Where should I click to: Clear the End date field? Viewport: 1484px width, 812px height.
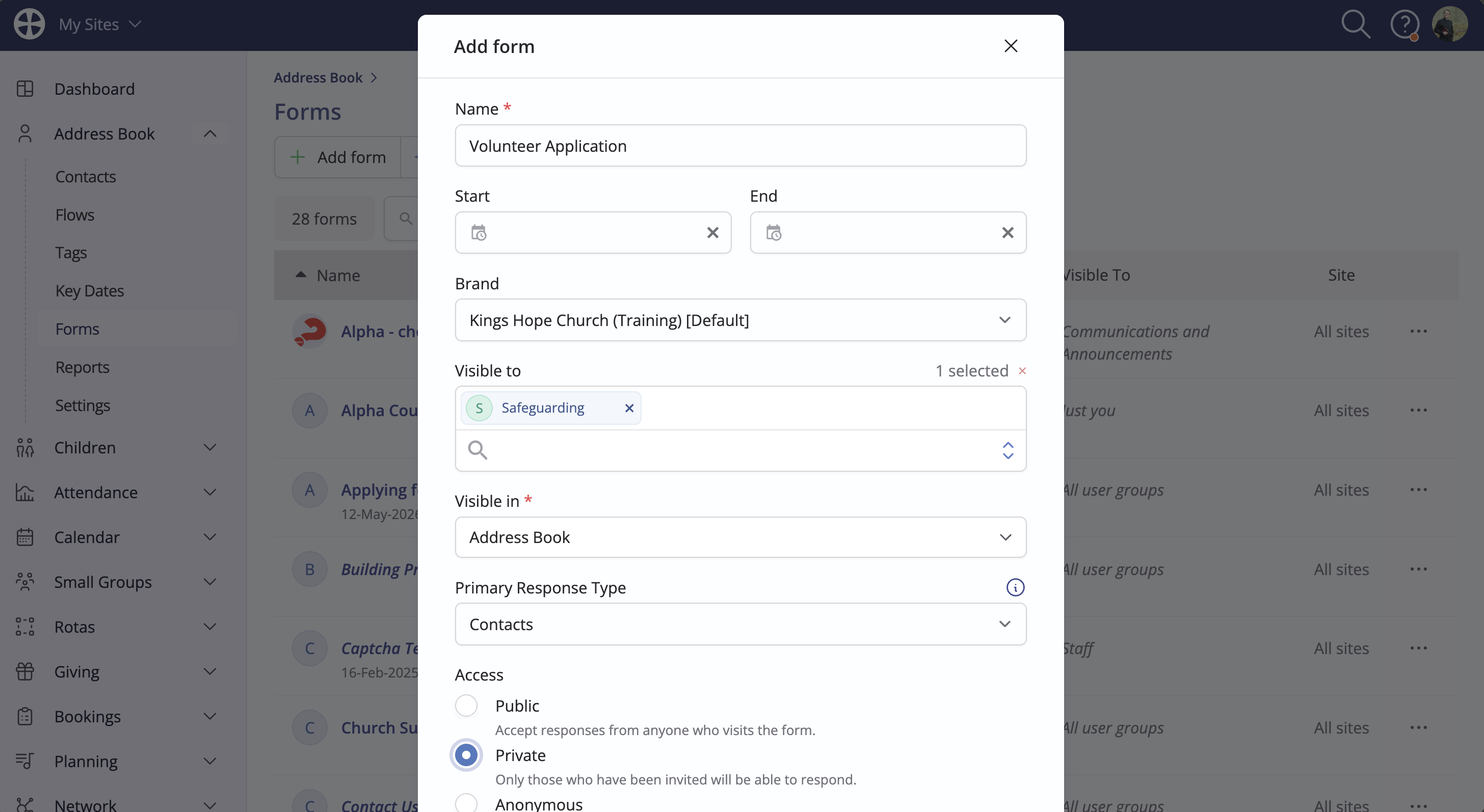point(1008,233)
